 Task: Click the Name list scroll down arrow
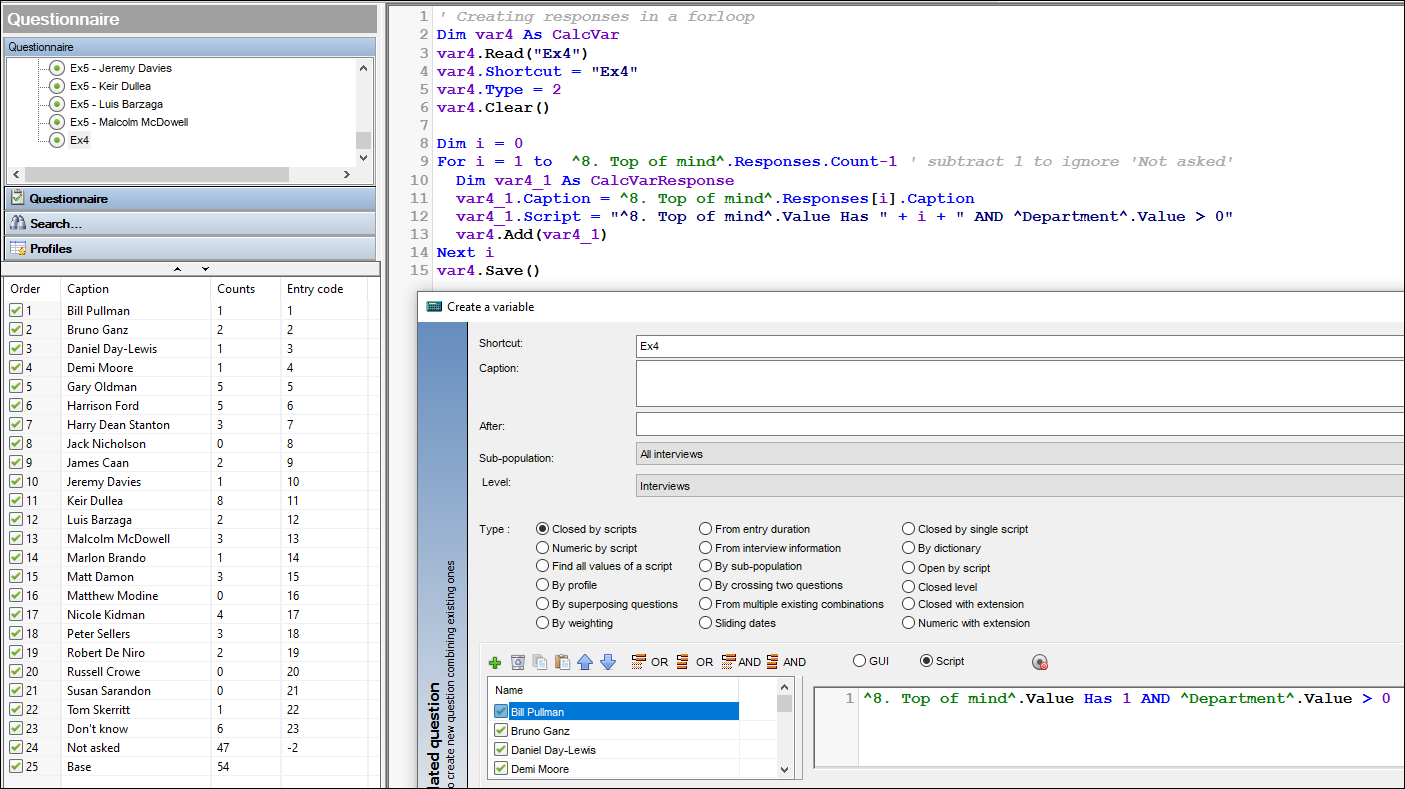[x=785, y=771]
